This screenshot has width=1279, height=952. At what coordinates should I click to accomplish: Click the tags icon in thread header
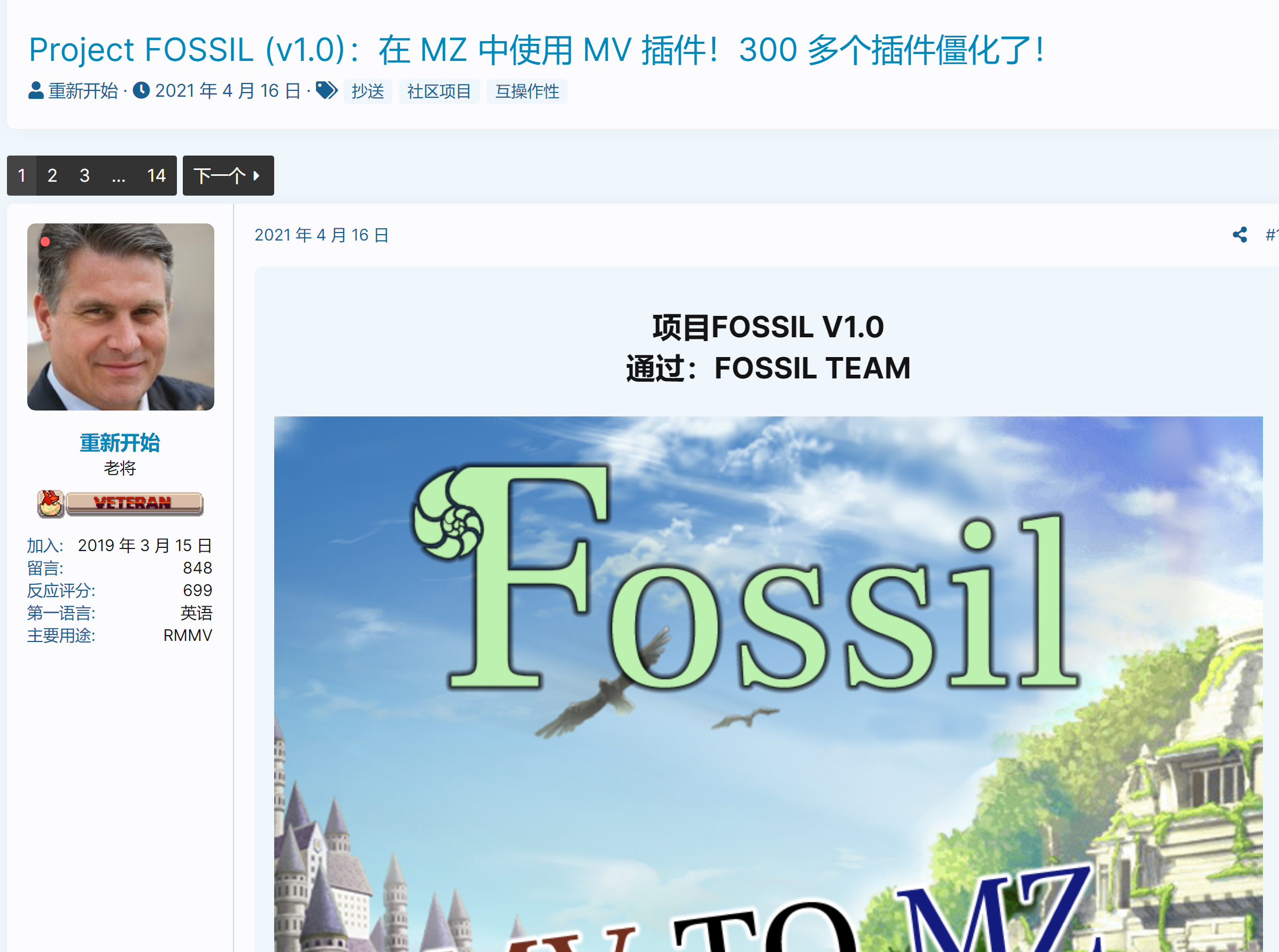327,90
